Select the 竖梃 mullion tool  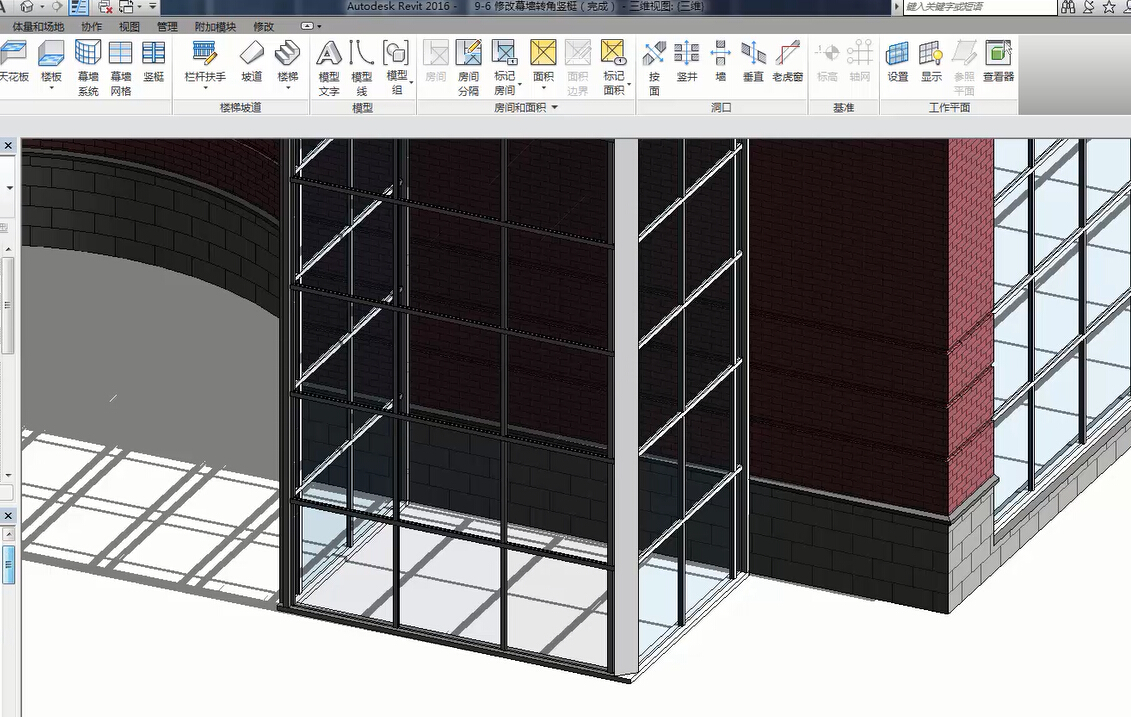click(153, 62)
